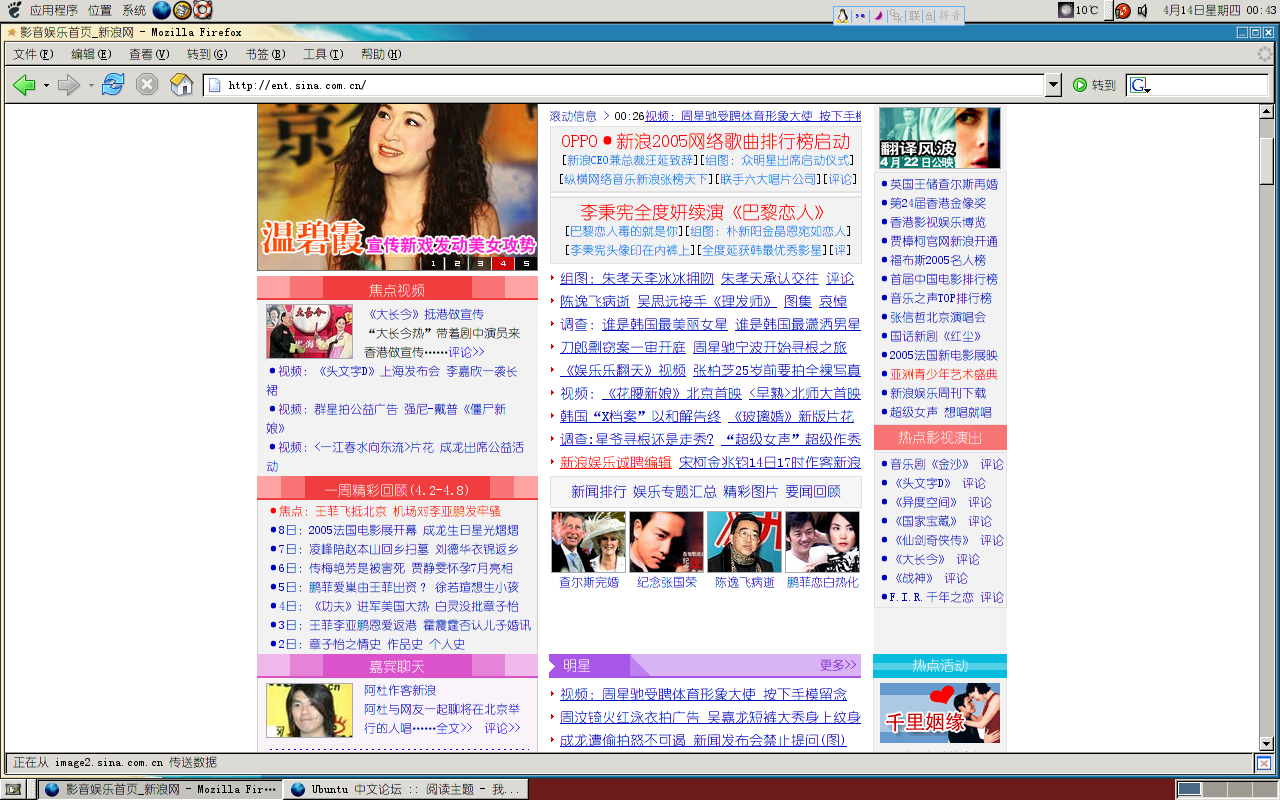Open the 转到(G) menu

[207, 54]
